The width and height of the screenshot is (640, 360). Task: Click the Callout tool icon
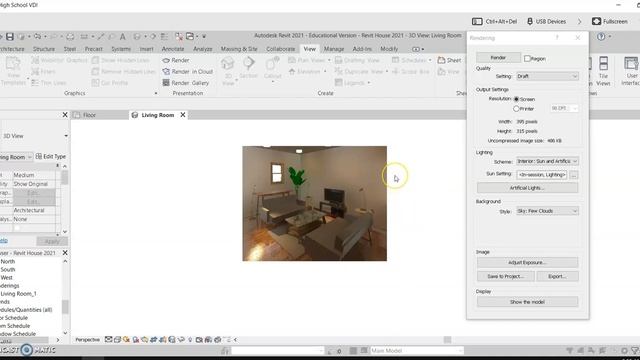point(272,64)
